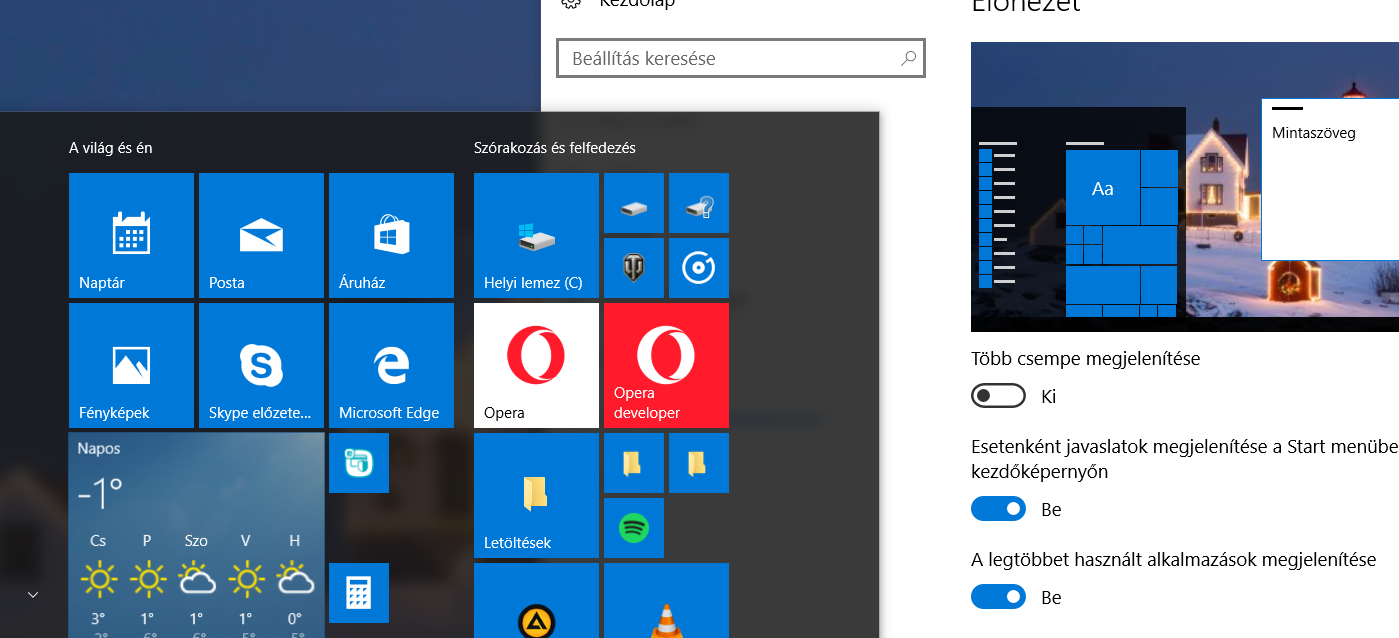Open the Posta mail tile
The height and width of the screenshot is (638, 1399).
coord(261,235)
